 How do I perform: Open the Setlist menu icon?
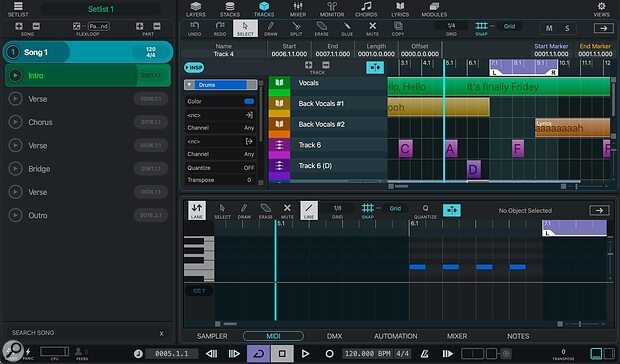pyautogui.click(x=18, y=9)
